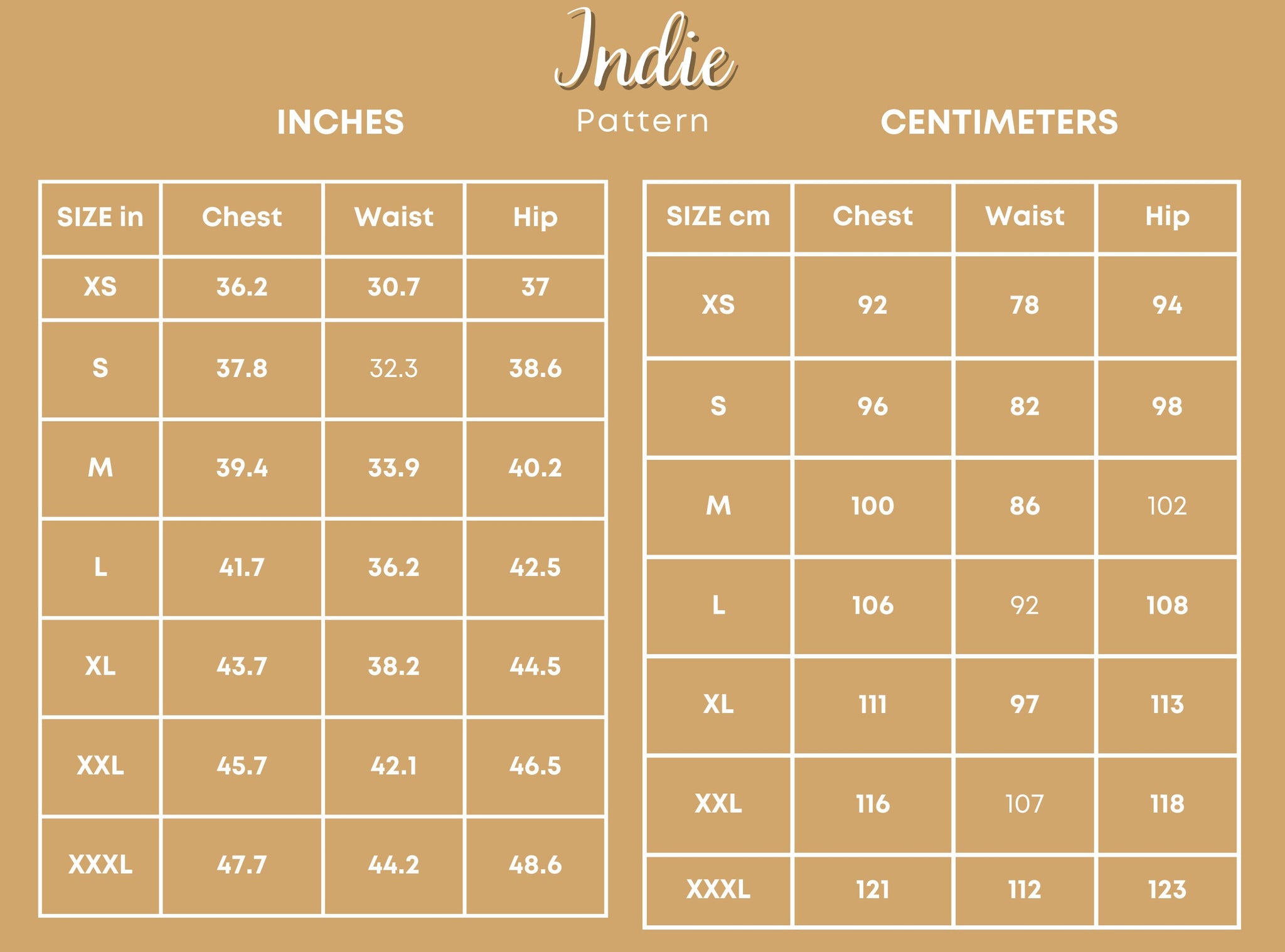
Task: Click the XXXL row label in inches table
Action: pos(100,865)
